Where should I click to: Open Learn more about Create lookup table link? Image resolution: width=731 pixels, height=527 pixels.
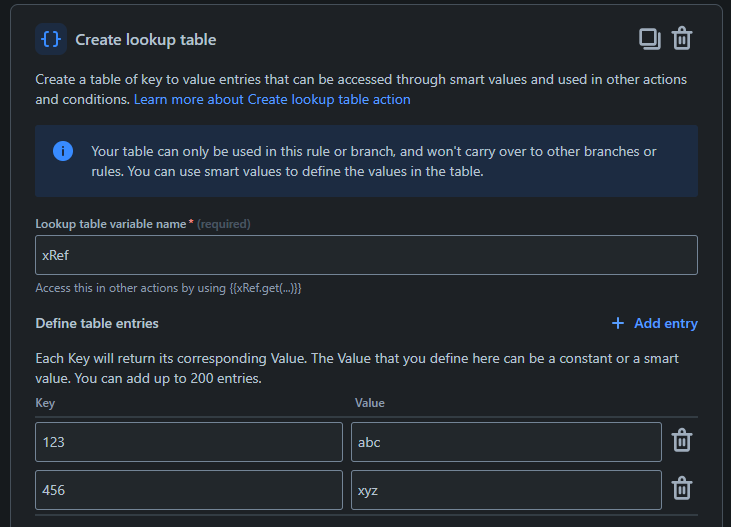coord(272,100)
